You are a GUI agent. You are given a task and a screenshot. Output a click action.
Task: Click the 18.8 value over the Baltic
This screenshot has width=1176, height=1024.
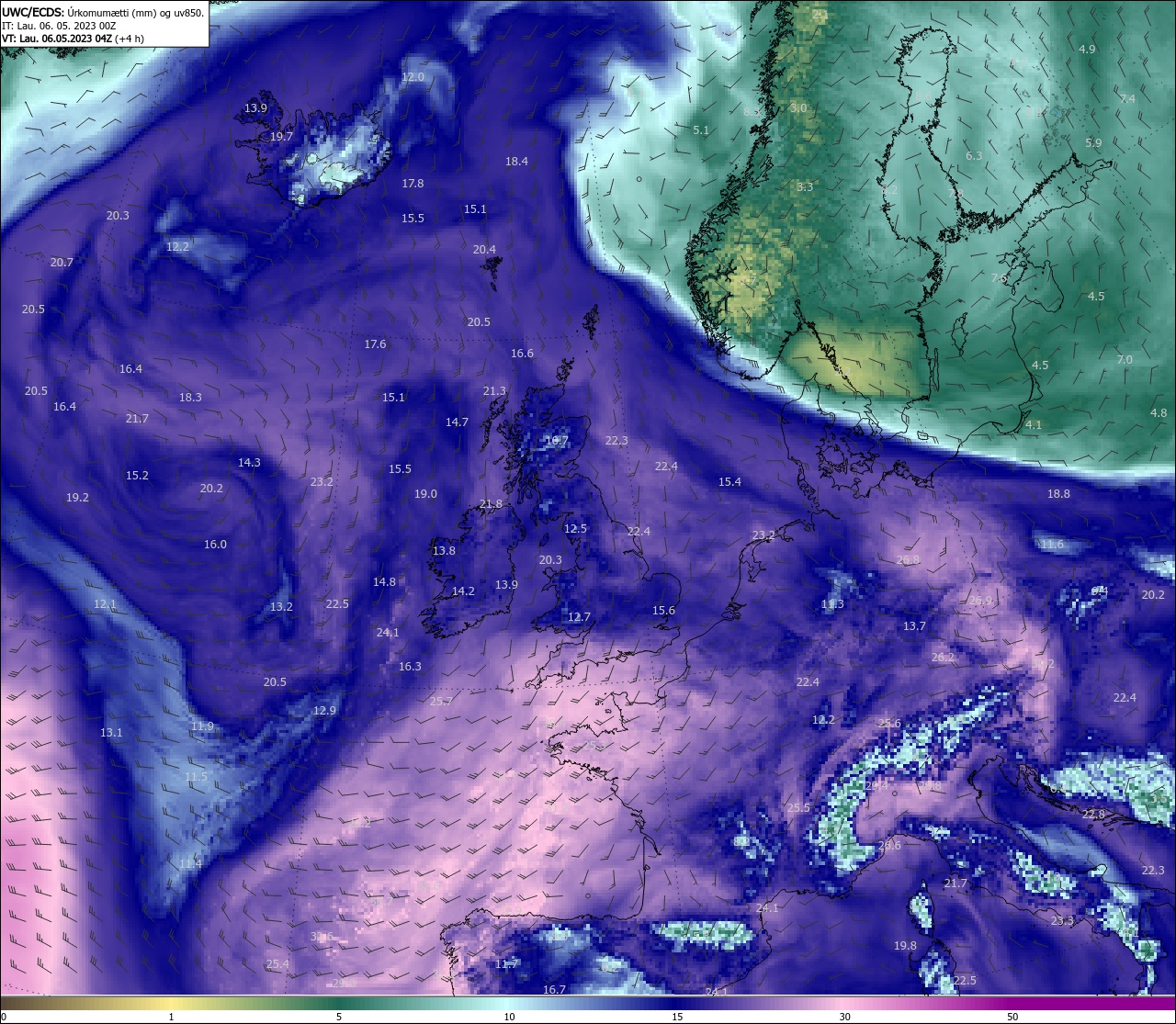1058,494
